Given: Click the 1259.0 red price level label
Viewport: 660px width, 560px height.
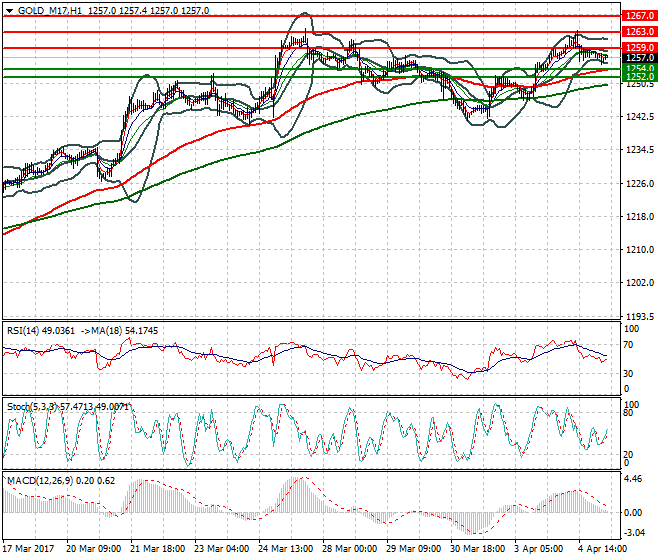Looking at the screenshot, I should click(640, 48).
